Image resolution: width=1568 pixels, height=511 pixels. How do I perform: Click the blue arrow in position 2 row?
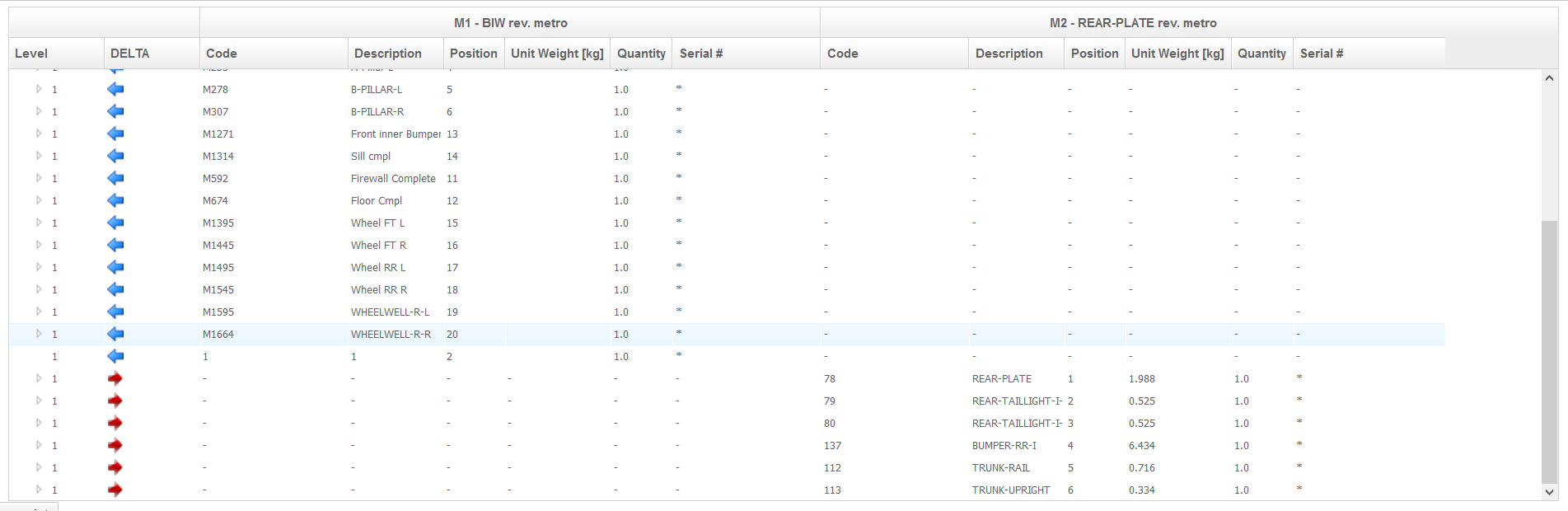(115, 356)
